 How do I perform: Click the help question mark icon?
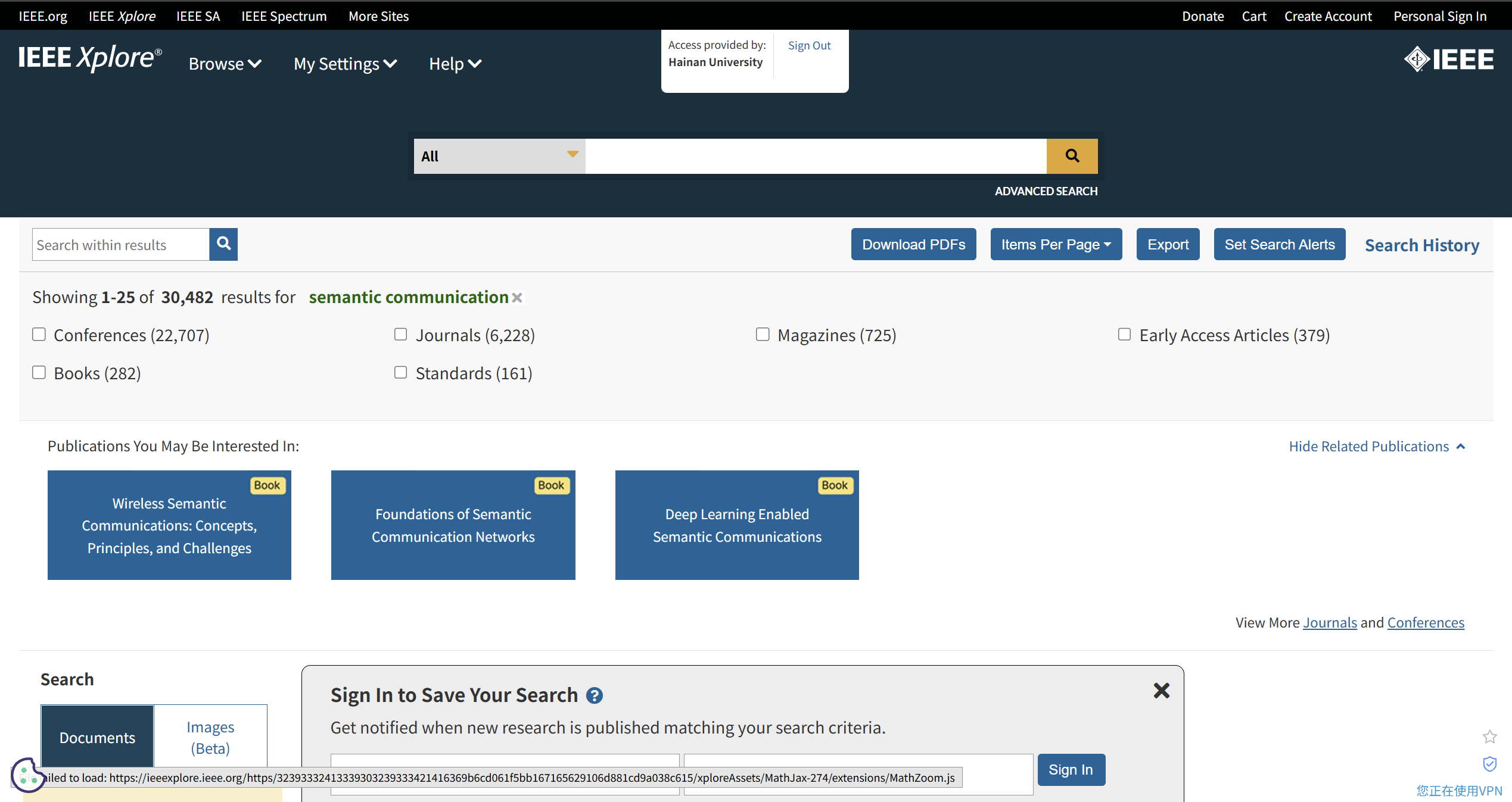[594, 695]
